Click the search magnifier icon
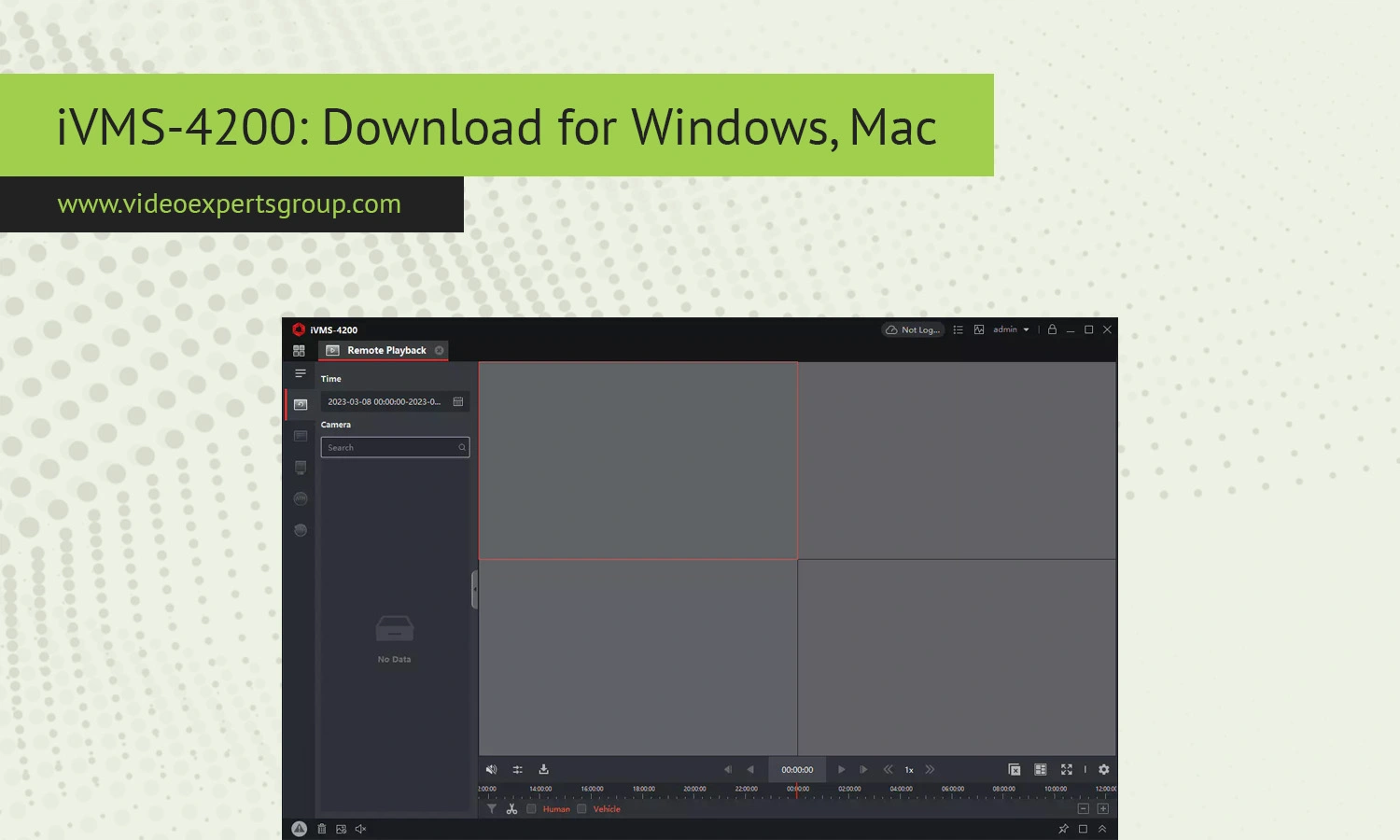Viewport: 1400px width, 840px height. click(462, 448)
